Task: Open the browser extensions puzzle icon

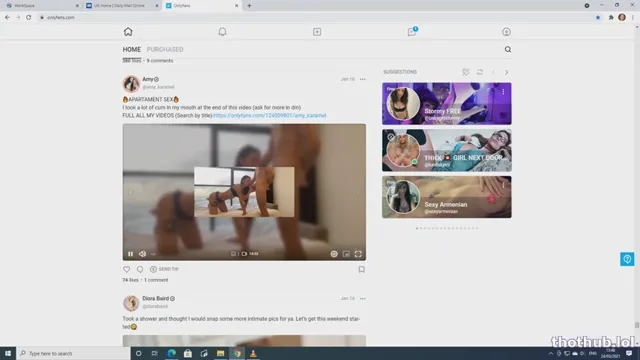Action: pos(611,18)
